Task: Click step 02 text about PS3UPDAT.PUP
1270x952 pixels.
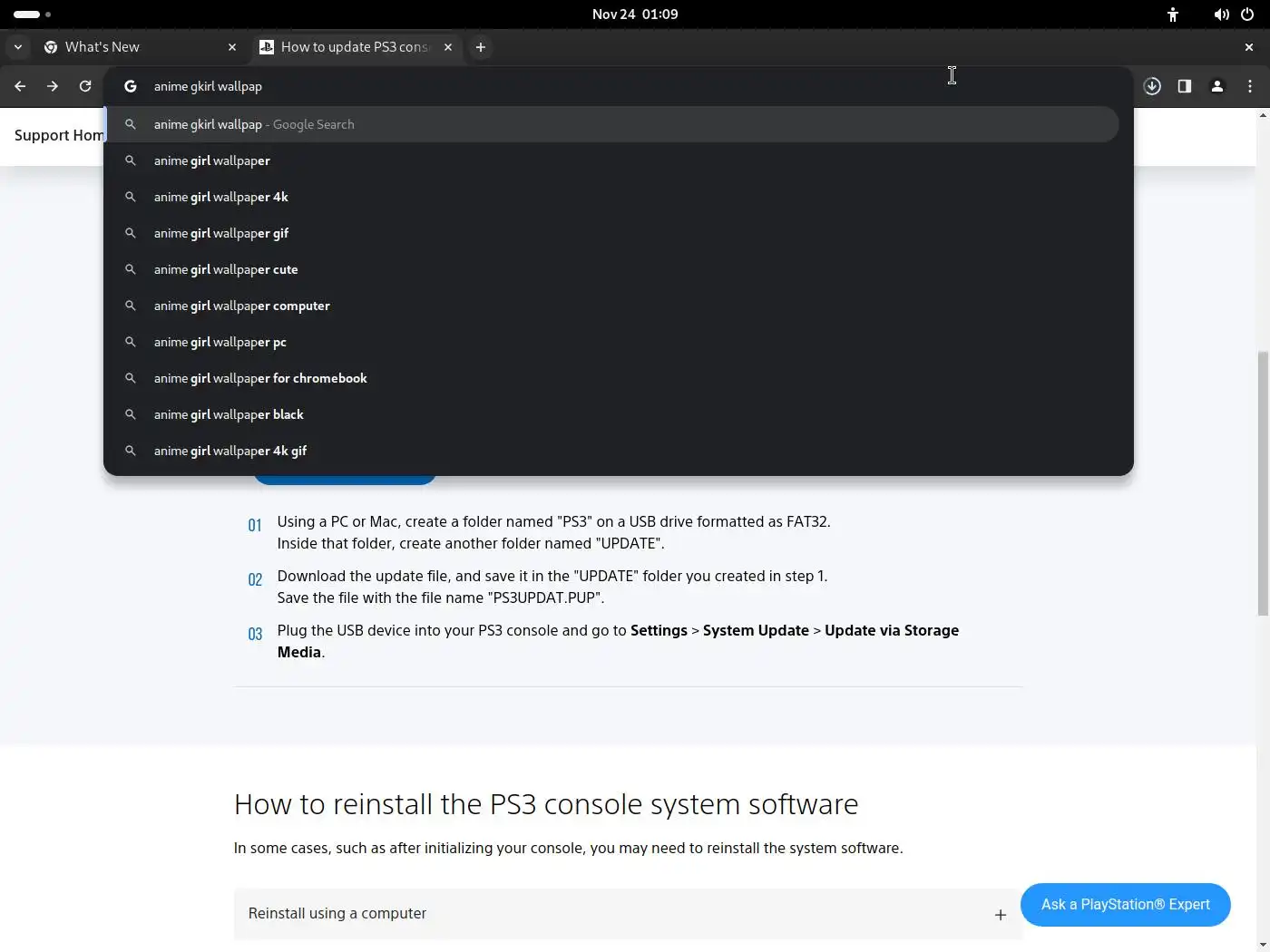Action: click(552, 587)
